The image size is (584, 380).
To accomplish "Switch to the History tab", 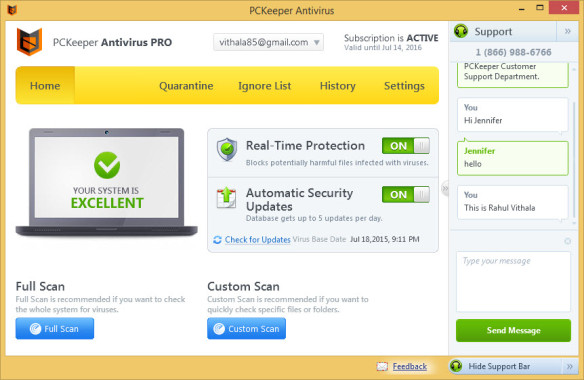I will tap(337, 86).
